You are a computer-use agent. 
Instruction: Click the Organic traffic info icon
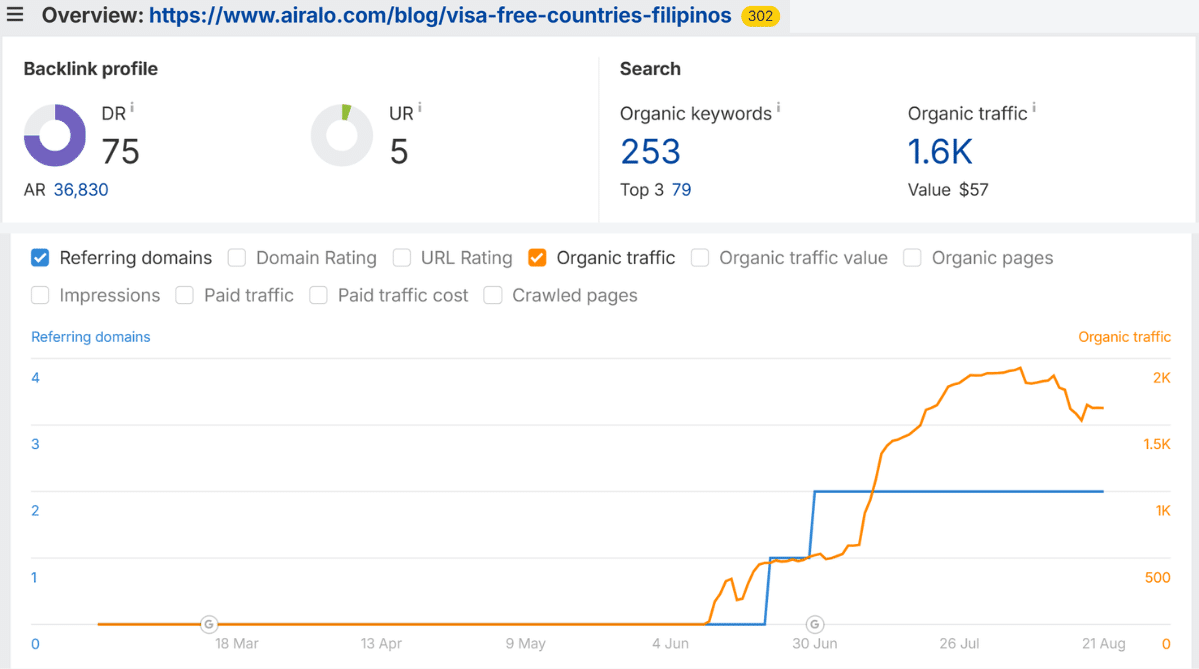click(x=1034, y=108)
